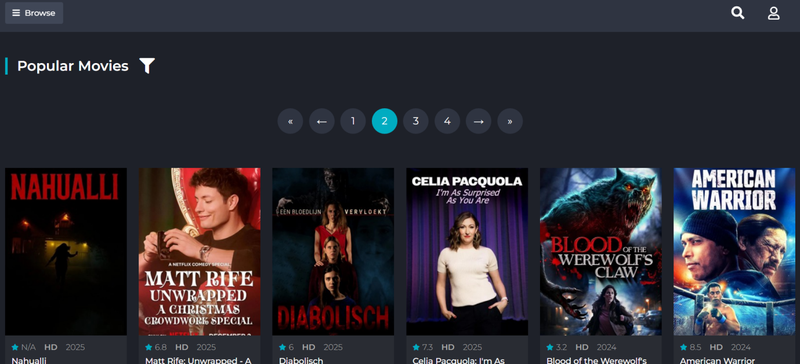Click the 6.8 rating value
This screenshot has height=364, width=800.
(161, 347)
